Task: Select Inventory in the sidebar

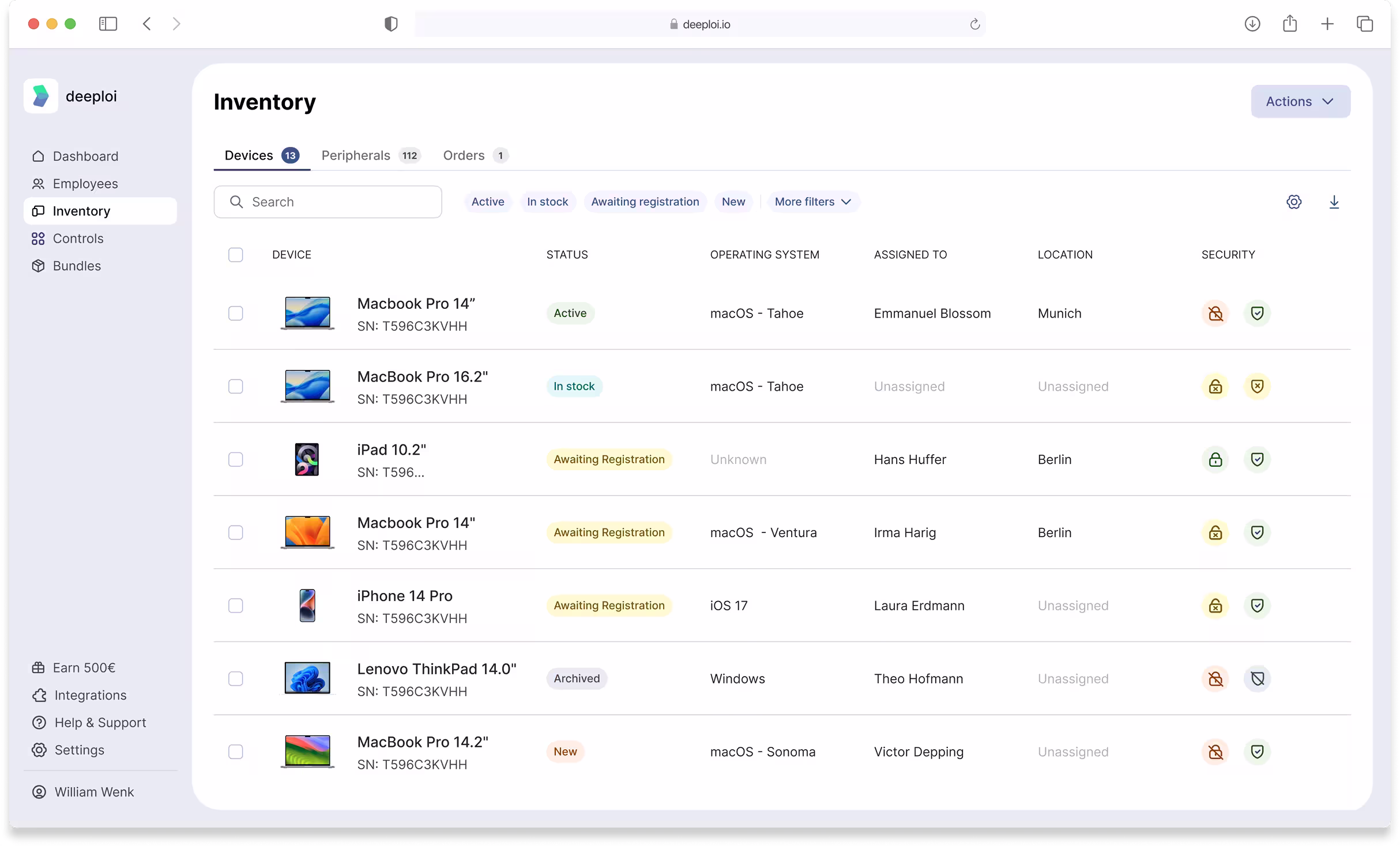Action: click(x=100, y=211)
